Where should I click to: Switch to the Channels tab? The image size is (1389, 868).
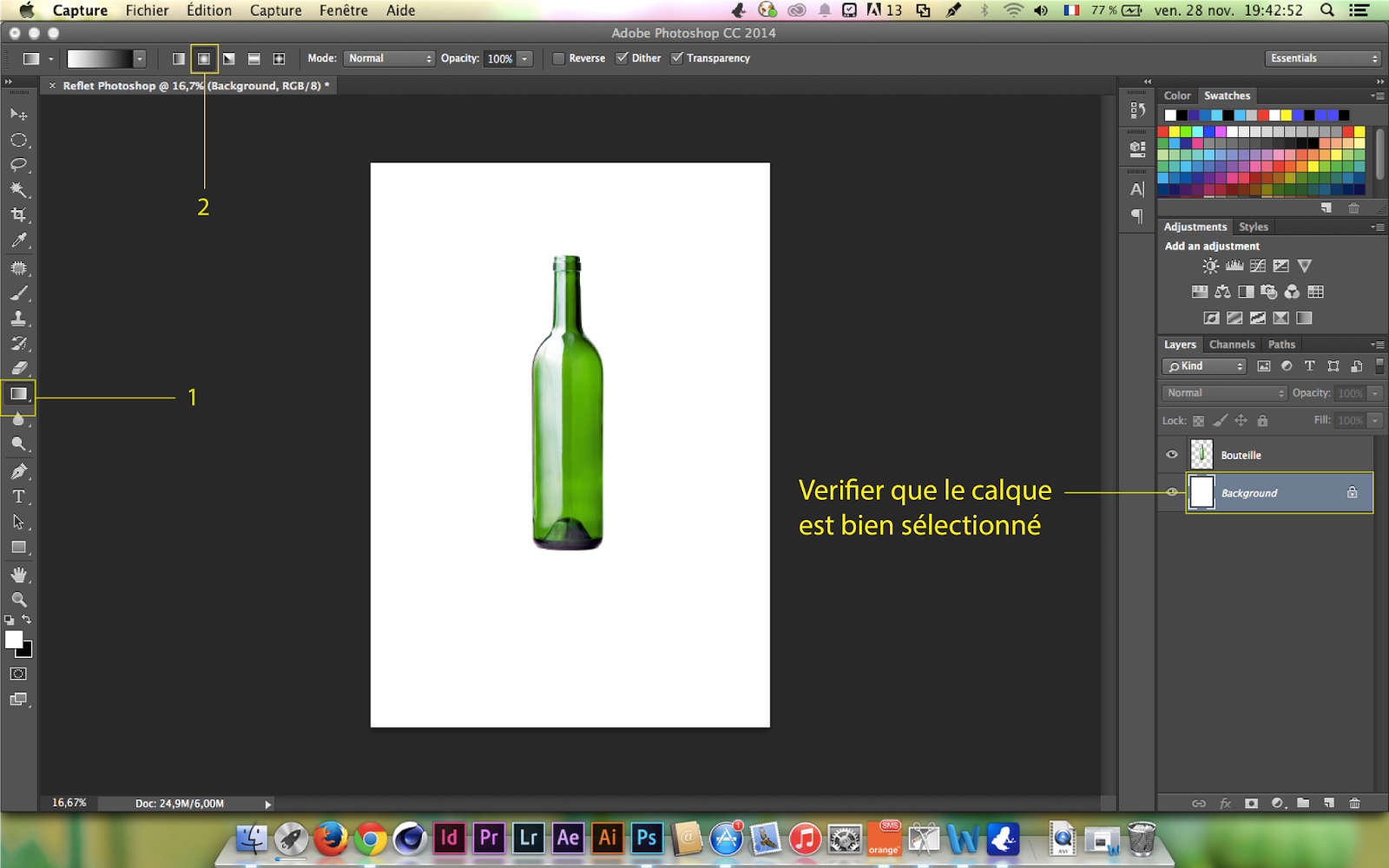tap(1232, 345)
